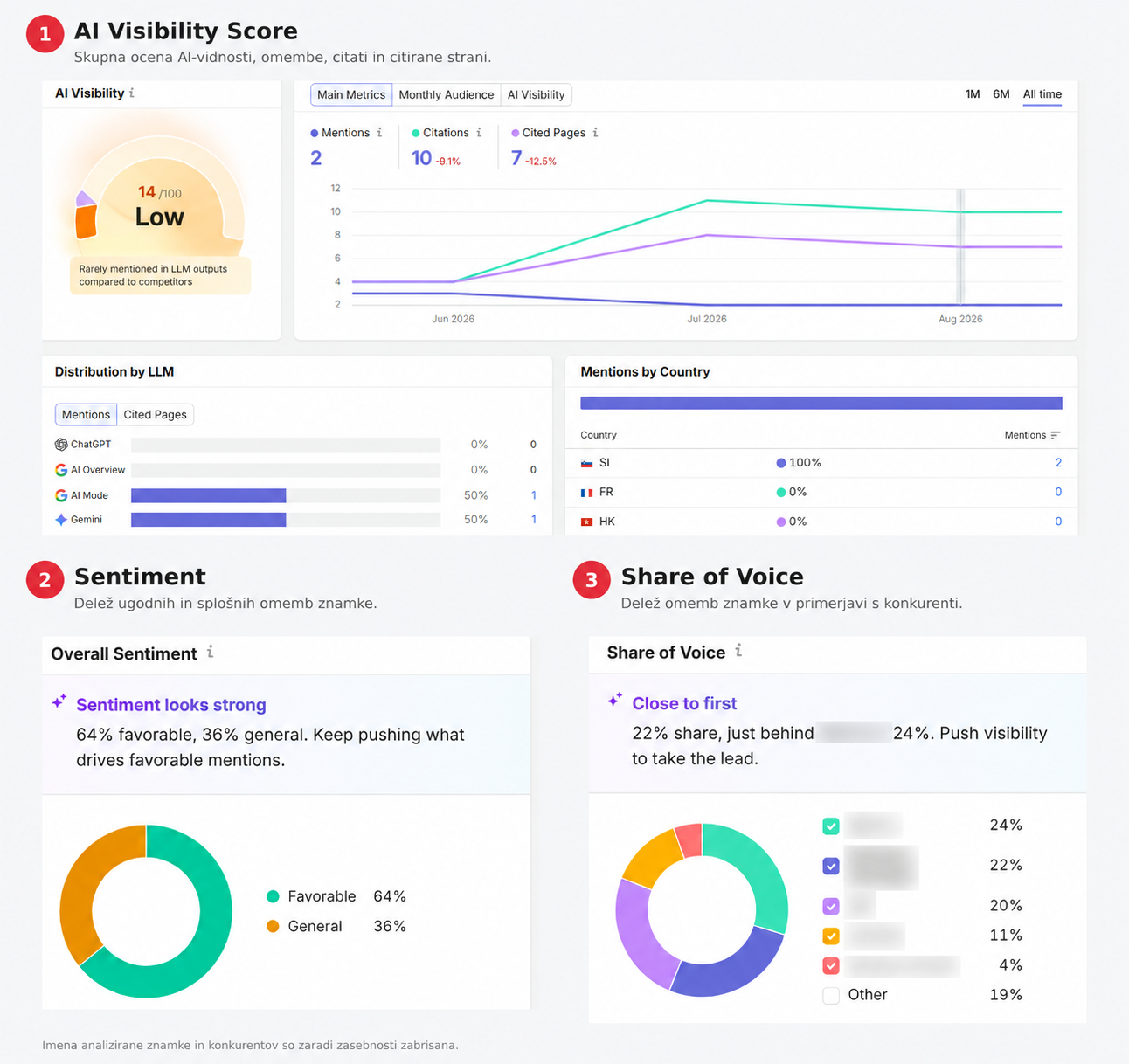Click the sparkle icon by Sentiment looks strong

pyautogui.click(x=59, y=701)
